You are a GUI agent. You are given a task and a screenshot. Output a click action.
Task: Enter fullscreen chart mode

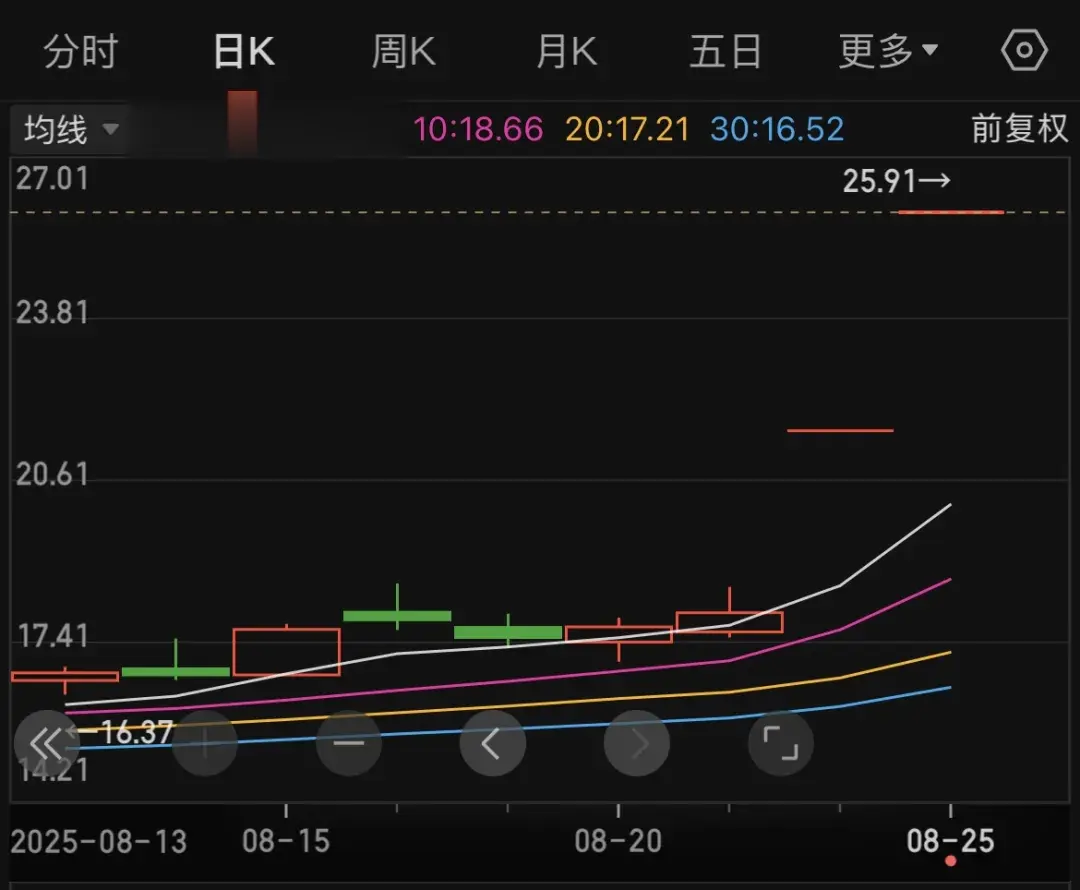(780, 743)
